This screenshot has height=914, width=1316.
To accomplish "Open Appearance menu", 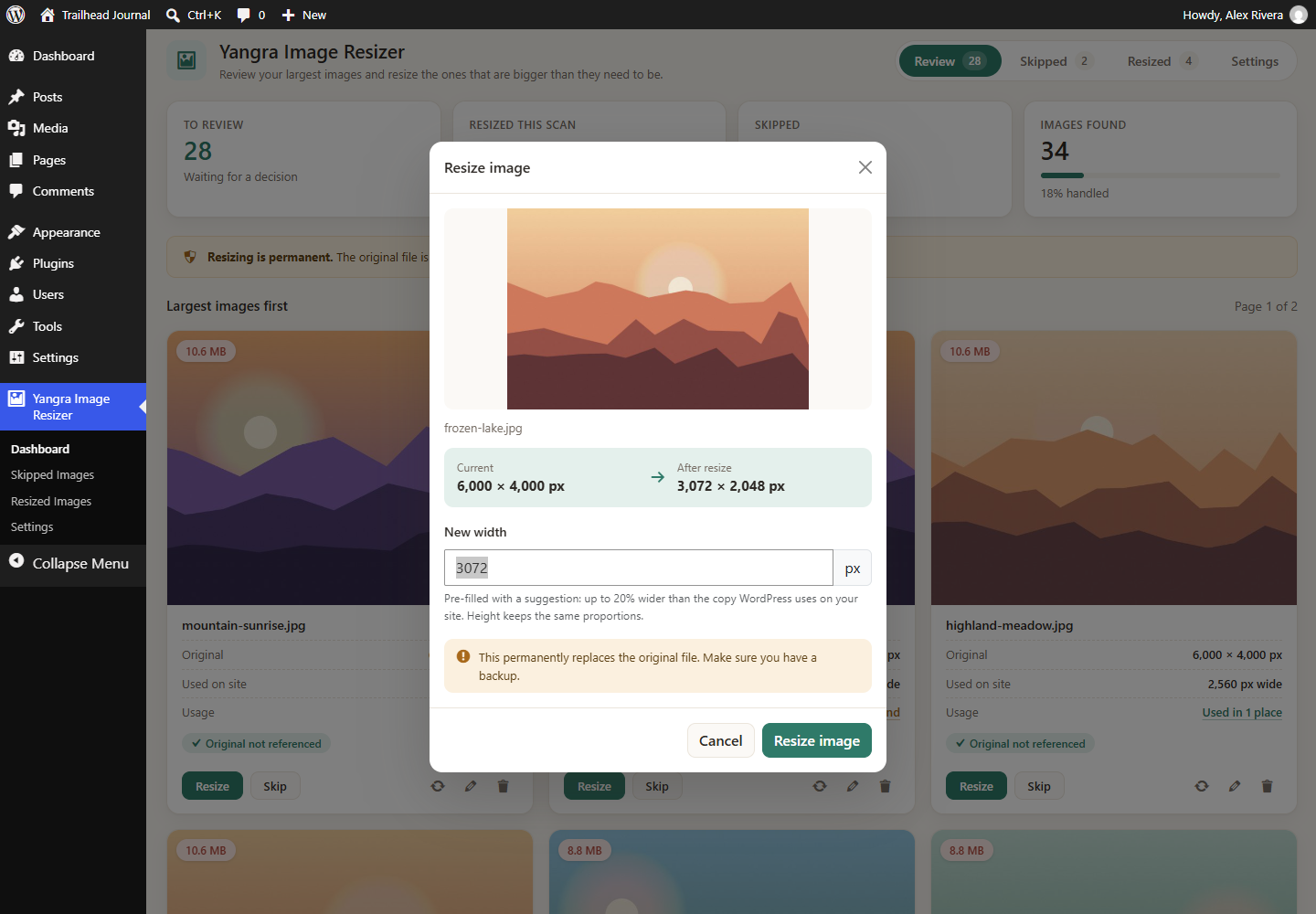I will (73, 232).
